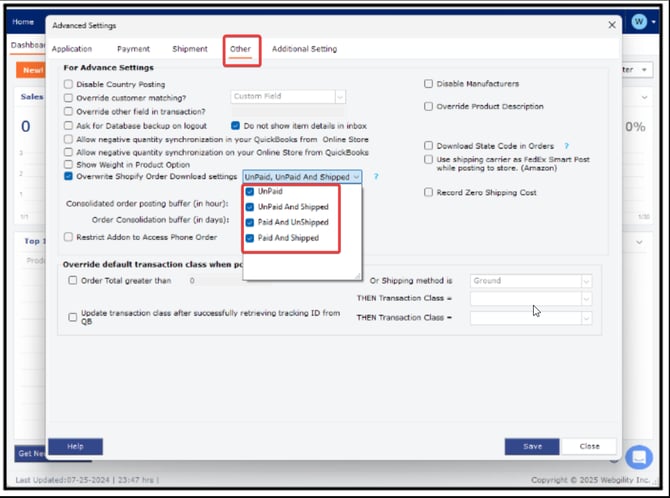Open the Shipment tab
The height and width of the screenshot is (498, 670).
tap(190, 49)
